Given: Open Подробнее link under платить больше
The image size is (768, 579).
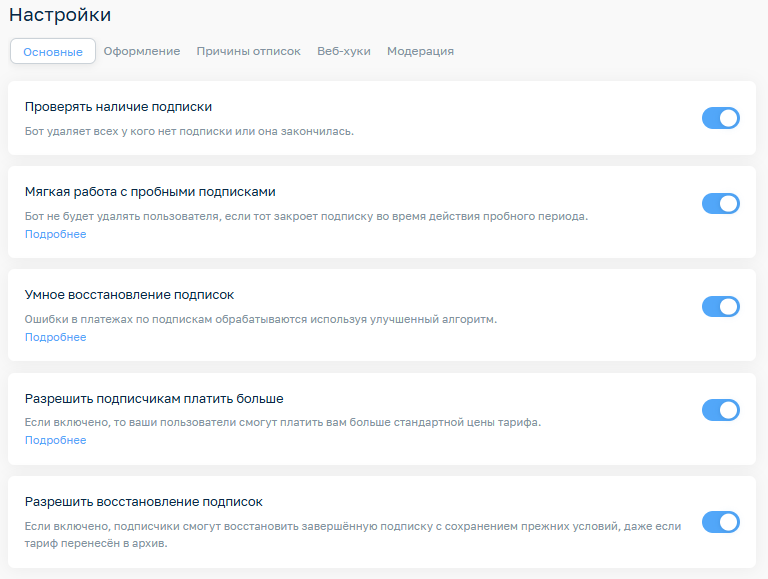Looking at the screenshot, I should pyautogui.click(x=55, y=440).
